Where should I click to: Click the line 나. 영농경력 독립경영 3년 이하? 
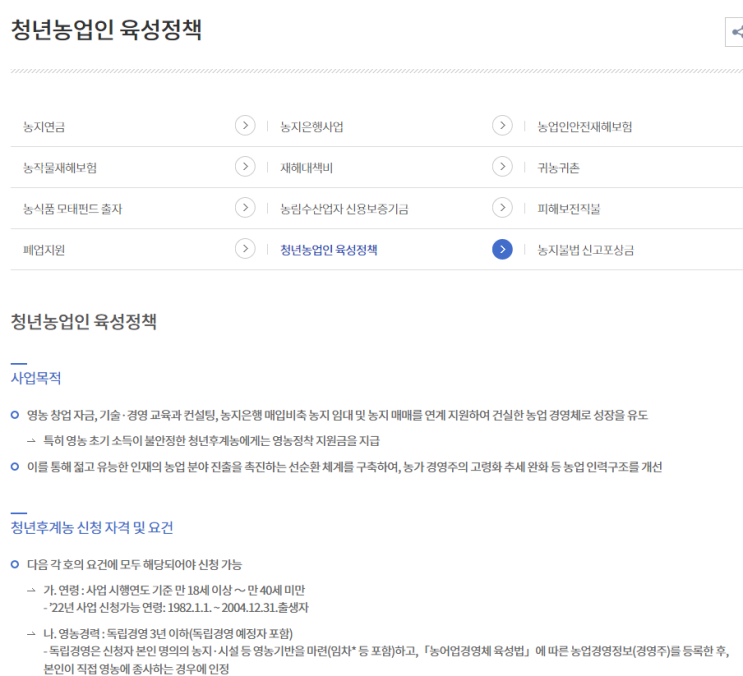pyautogui.click(x=168, y=634)
